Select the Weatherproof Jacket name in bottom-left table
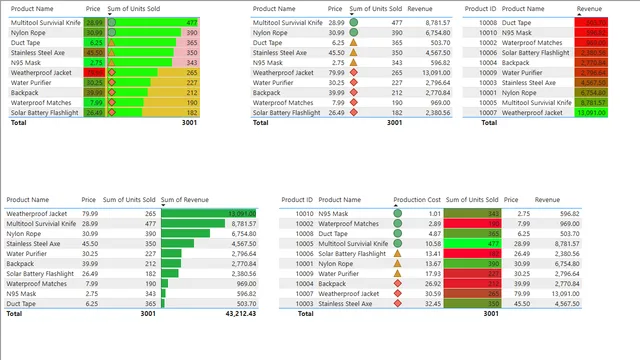Image resolution: width=640 pixels, height=360 pixels. click(37, 213)
